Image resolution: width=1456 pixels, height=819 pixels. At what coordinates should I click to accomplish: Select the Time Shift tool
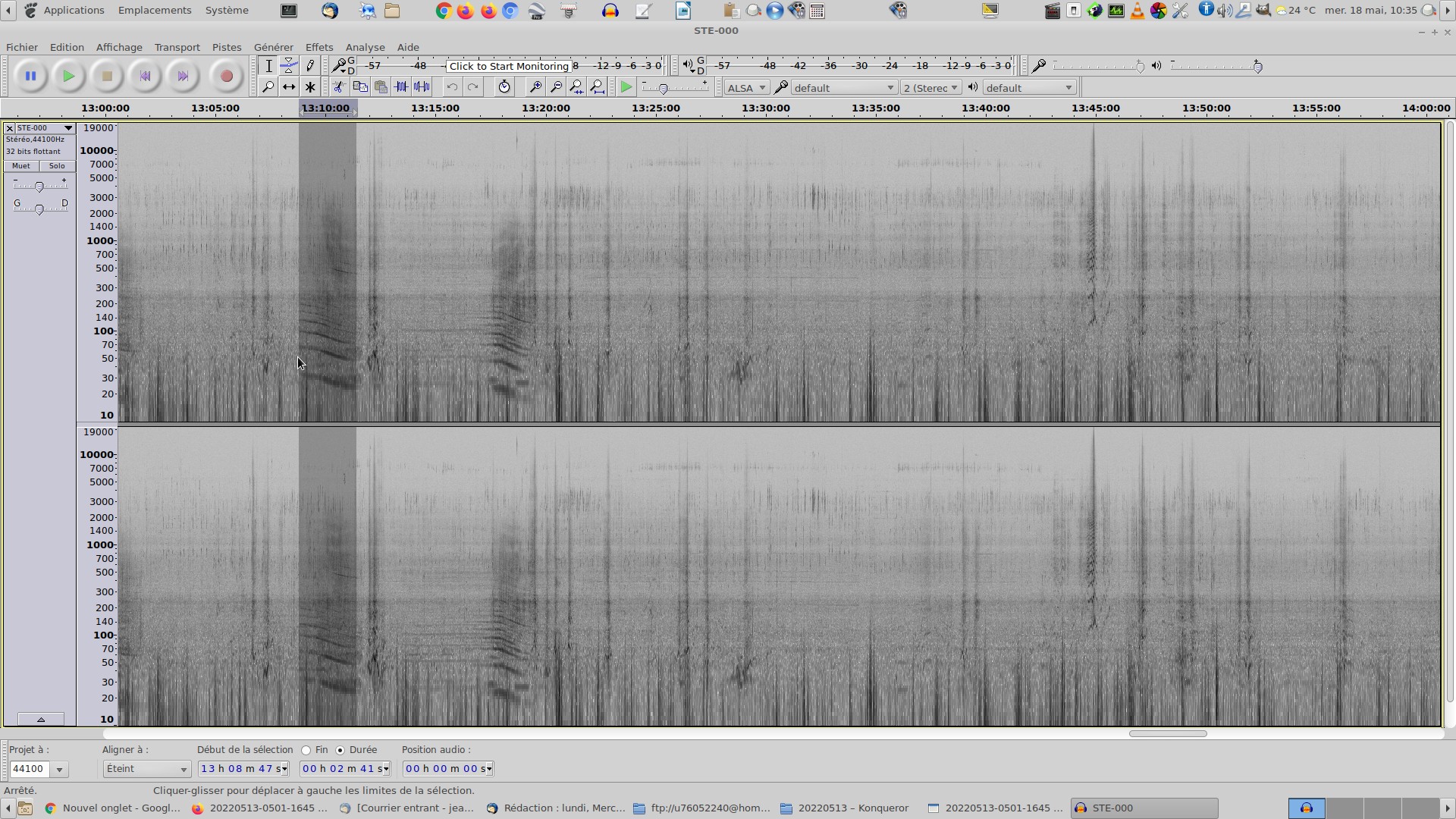[289, 87]
